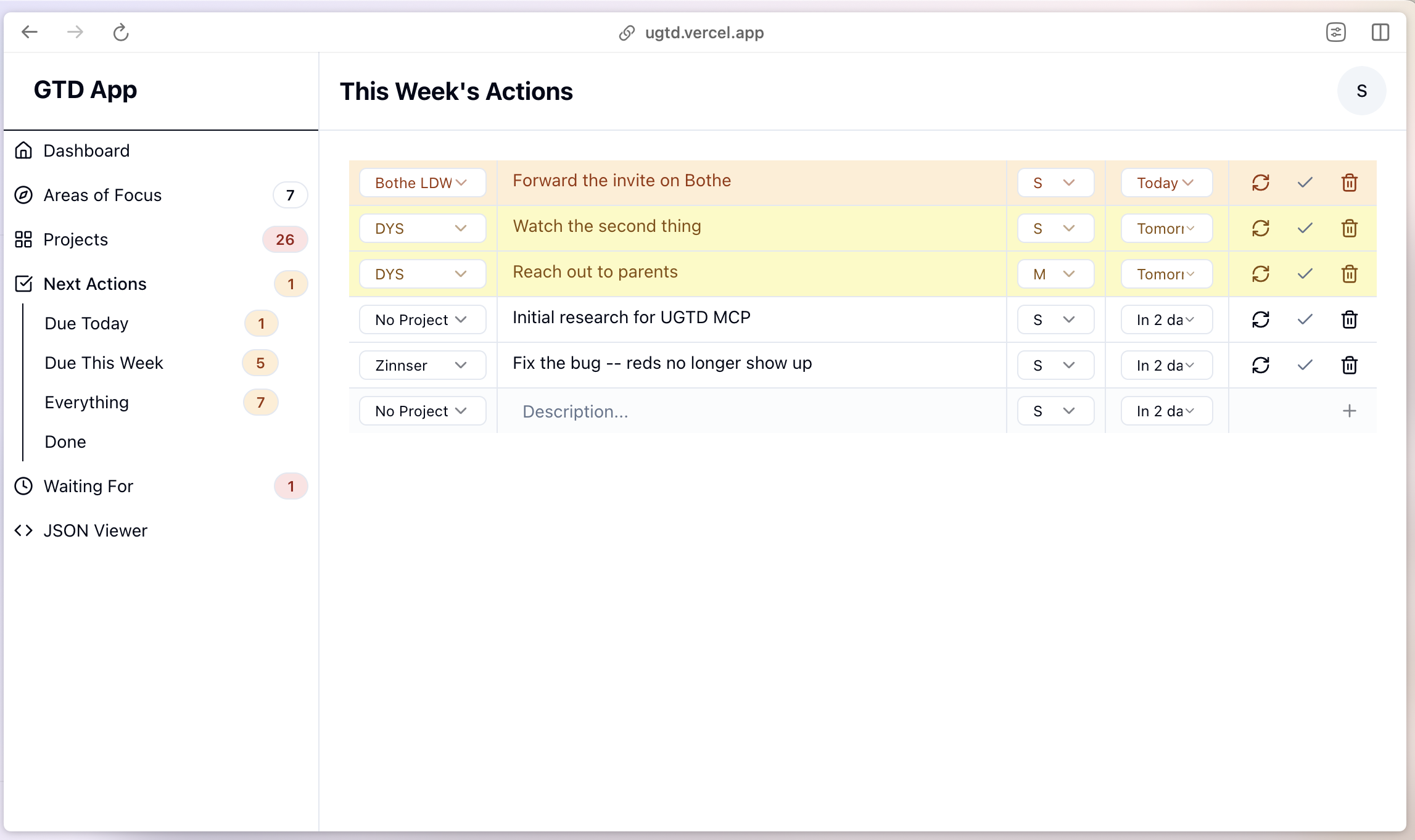Trash the 'Reach out to parents' action
The image size is (1415, 840).
pyautogui.click(x=1349, y=274)
